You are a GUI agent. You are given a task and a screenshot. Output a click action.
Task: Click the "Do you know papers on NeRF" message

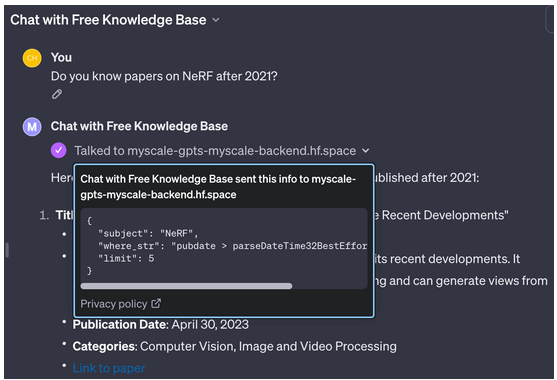point(164,76)
